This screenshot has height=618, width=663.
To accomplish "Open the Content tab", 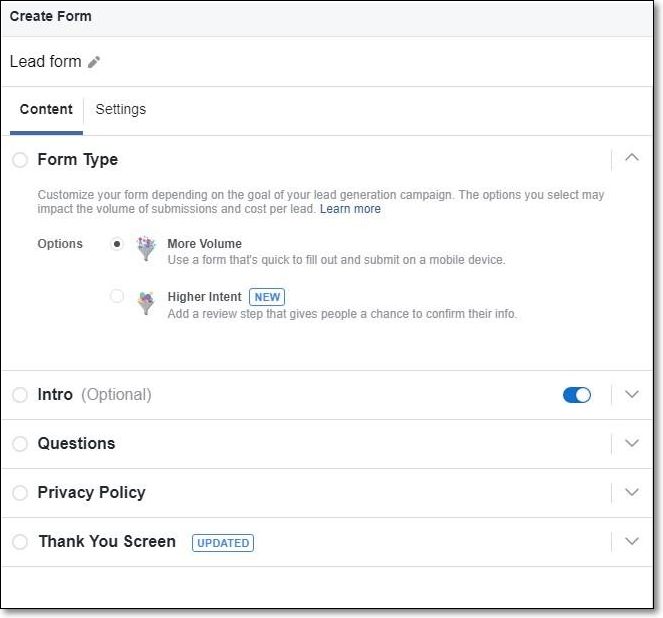I will coord(46,109).
